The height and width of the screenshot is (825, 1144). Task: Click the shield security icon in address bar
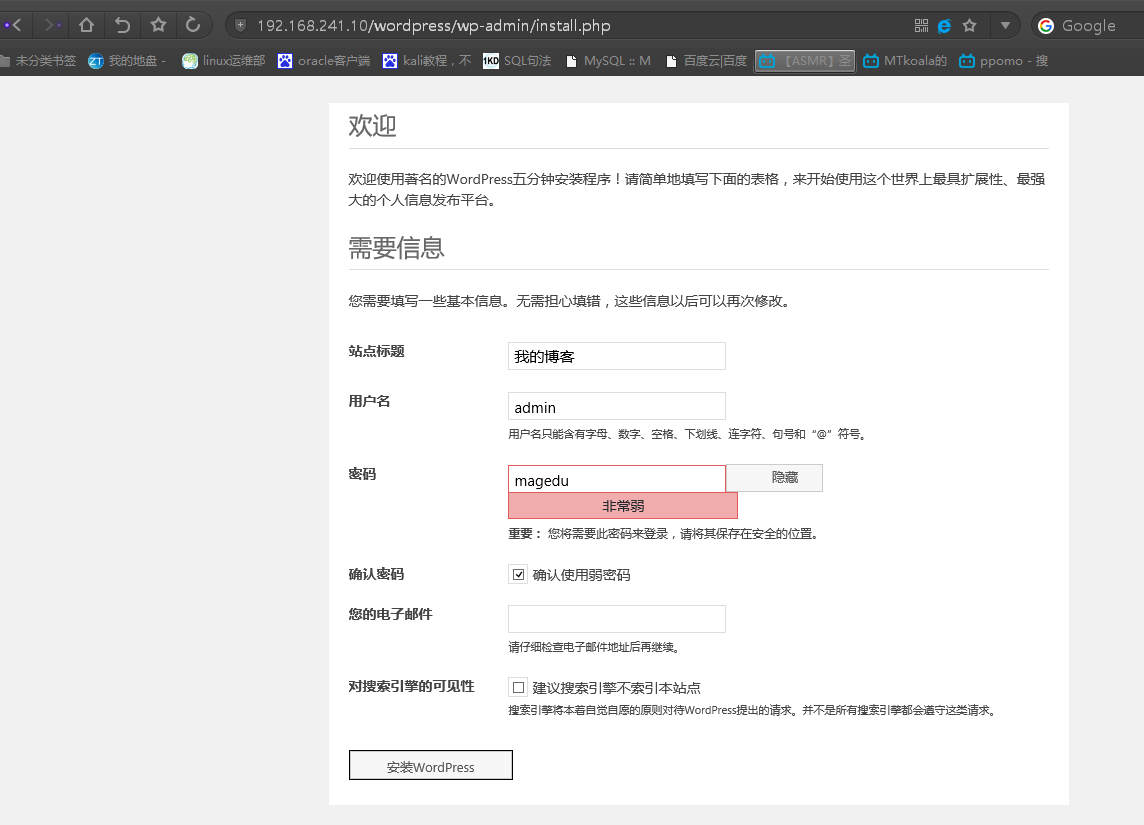[x=240, y=26]
